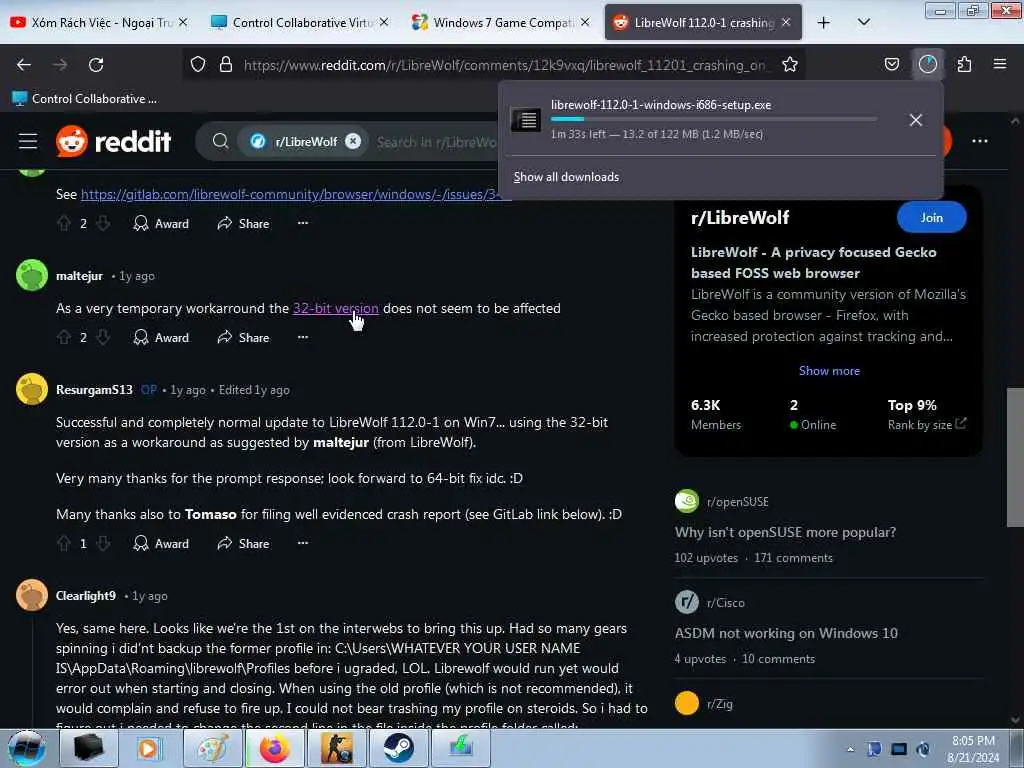This screenshot has width=1024, height=768.
Task: Upvote the comment with the gitlab link
Action: [64, 223]
